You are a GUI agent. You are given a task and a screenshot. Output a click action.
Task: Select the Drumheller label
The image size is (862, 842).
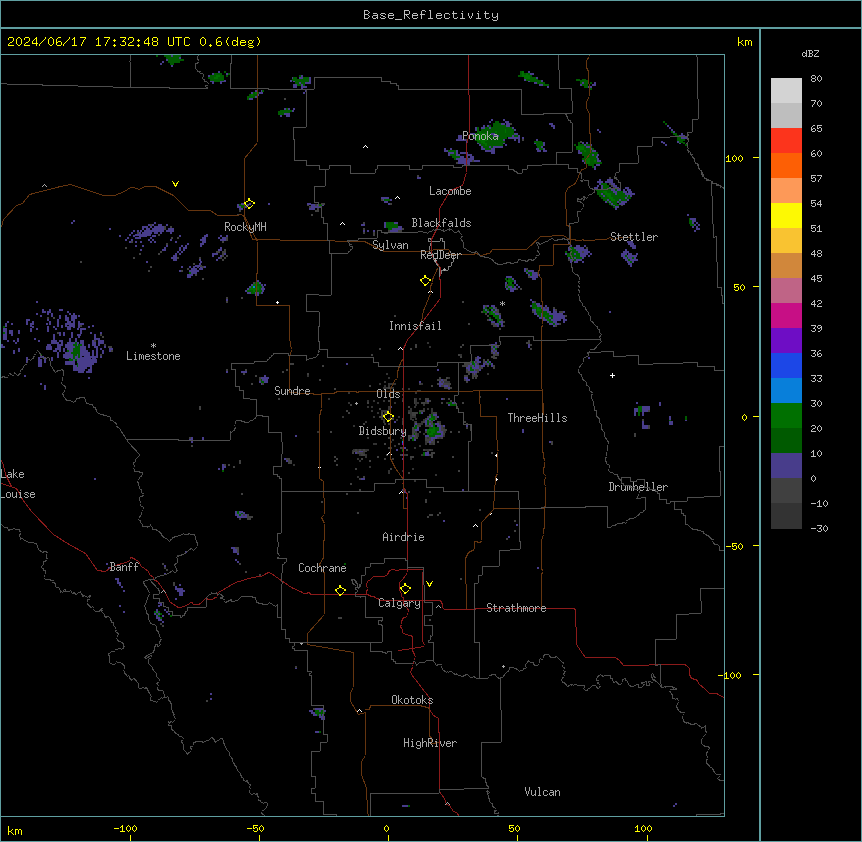tap(638, 487)
